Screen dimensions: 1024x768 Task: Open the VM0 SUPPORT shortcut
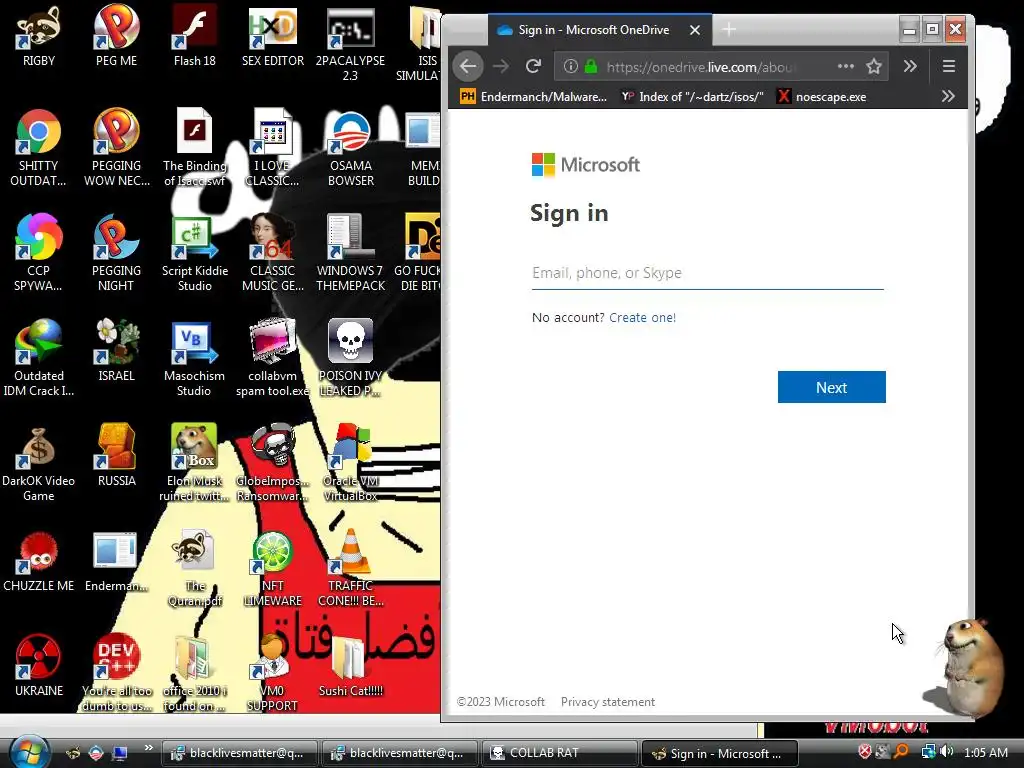pos(272,674)
